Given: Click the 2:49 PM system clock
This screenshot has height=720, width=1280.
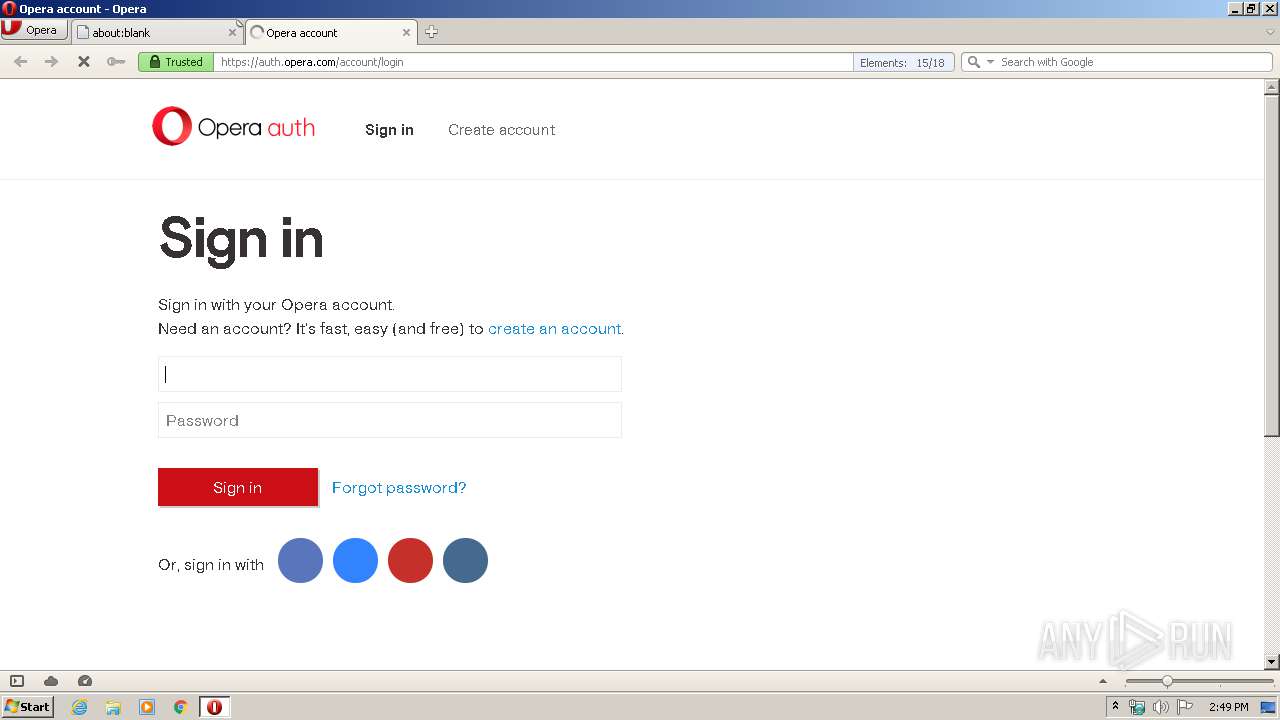Looking at the screenshot, I should (x=1228, y=707).
